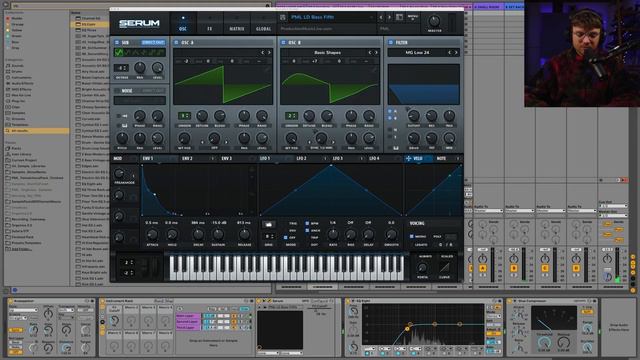
Task: Toggle the SUB oscillator enable switch
Action: (x=117, y=42)
